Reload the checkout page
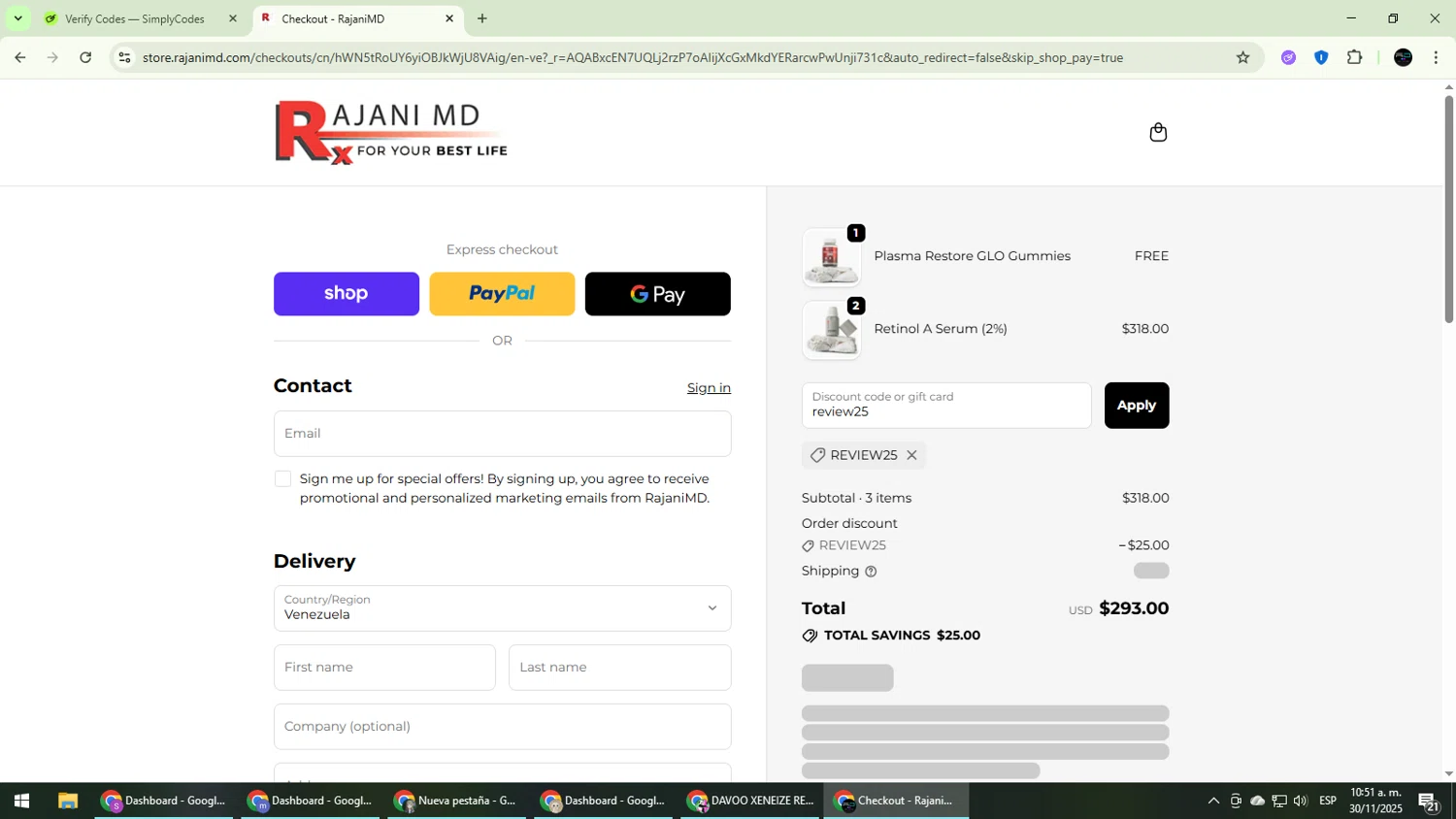 click(85, 57)
